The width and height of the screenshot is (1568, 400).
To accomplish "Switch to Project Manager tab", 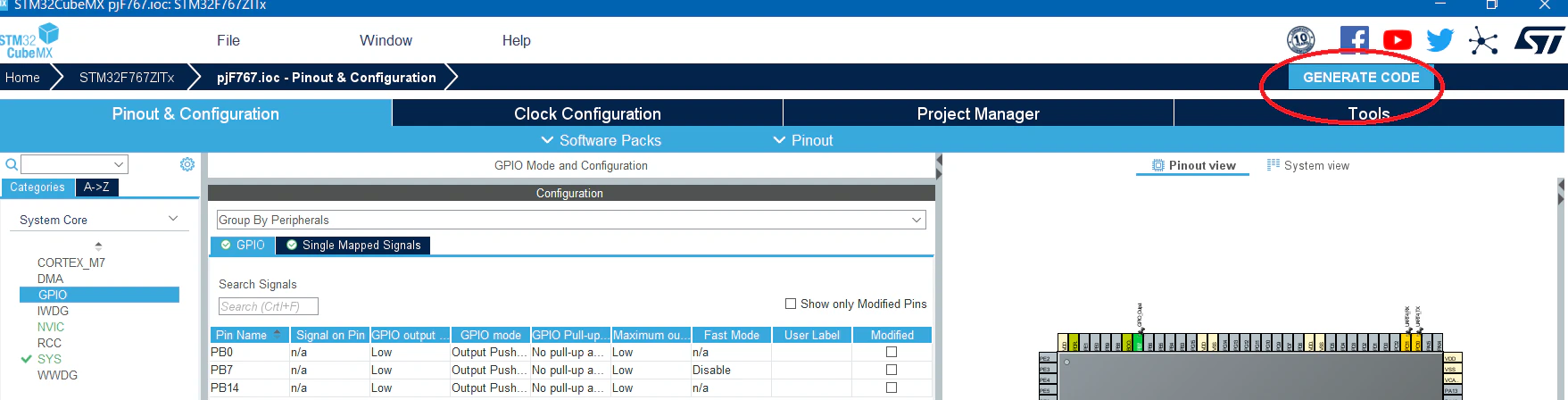I will [978, 113].
